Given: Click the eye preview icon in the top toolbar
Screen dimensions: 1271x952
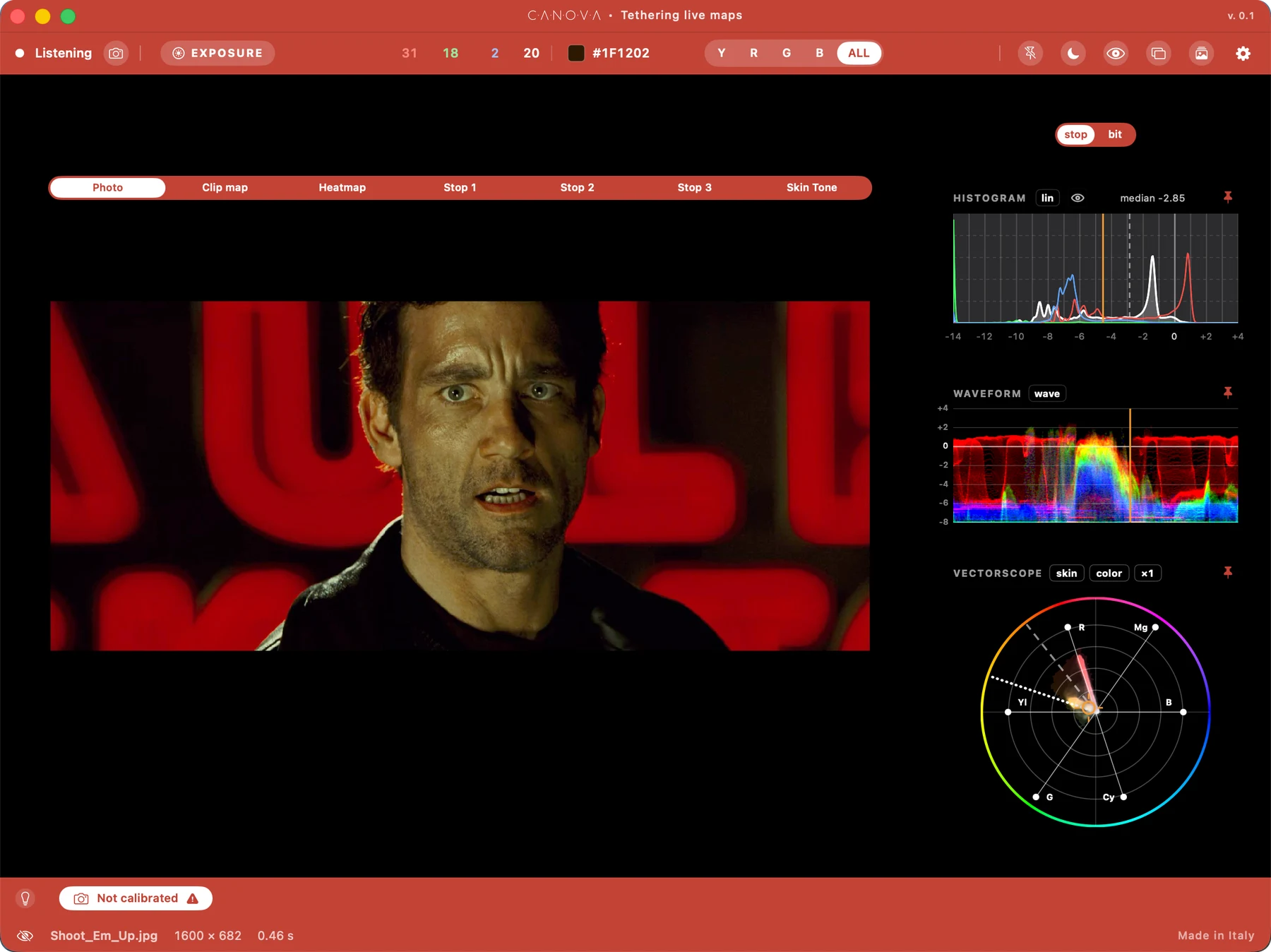Looking at the screenshot, I should coord(1116,53).
